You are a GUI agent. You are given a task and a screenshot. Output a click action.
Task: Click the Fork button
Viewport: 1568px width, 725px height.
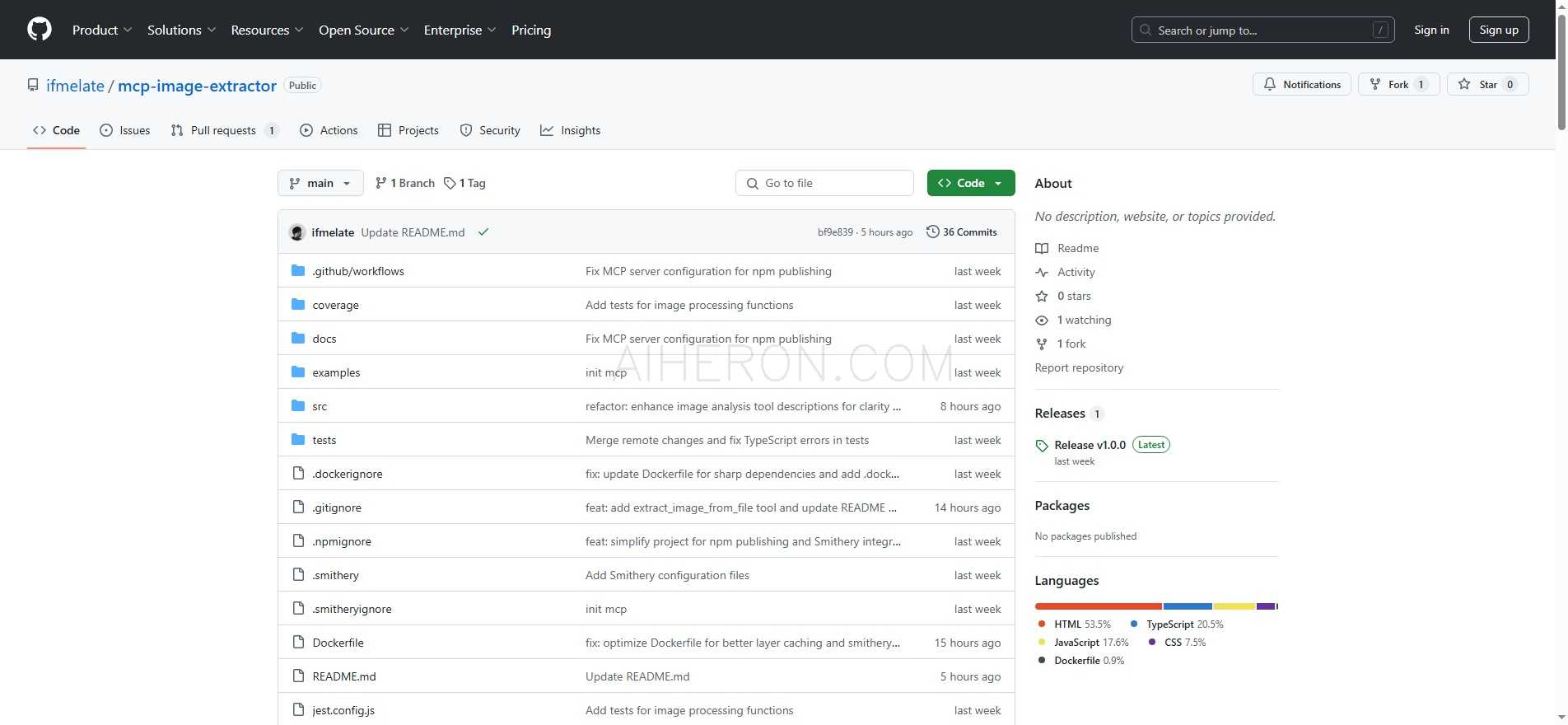pyautogui.click(x=1398, y=84)
